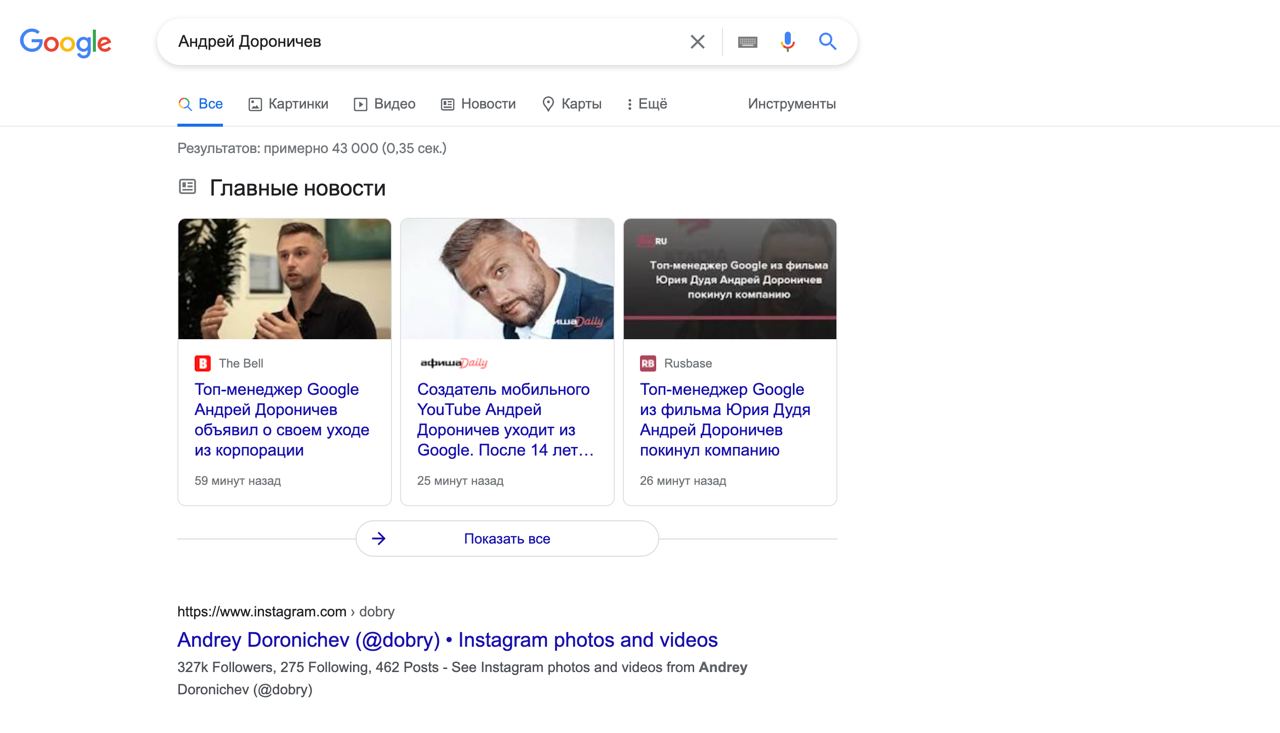Open headline из фильма Юрия Дудя

pyautogui.click(x=725, y=420)
